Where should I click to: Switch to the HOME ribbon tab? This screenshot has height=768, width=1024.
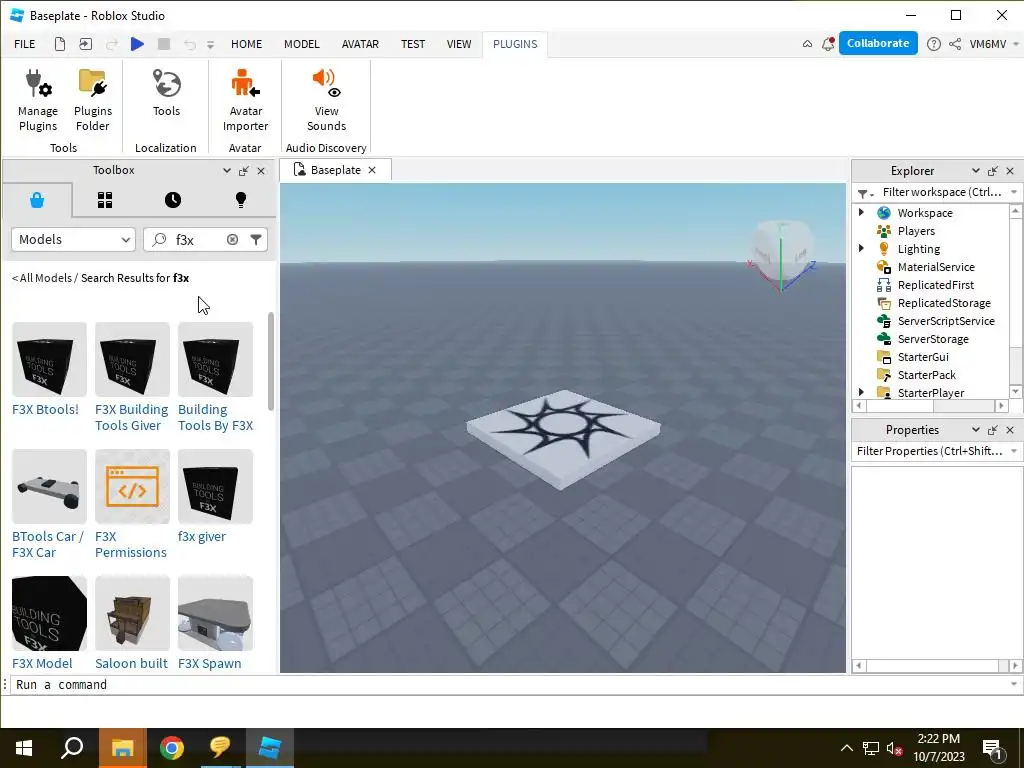coord(246,44)
